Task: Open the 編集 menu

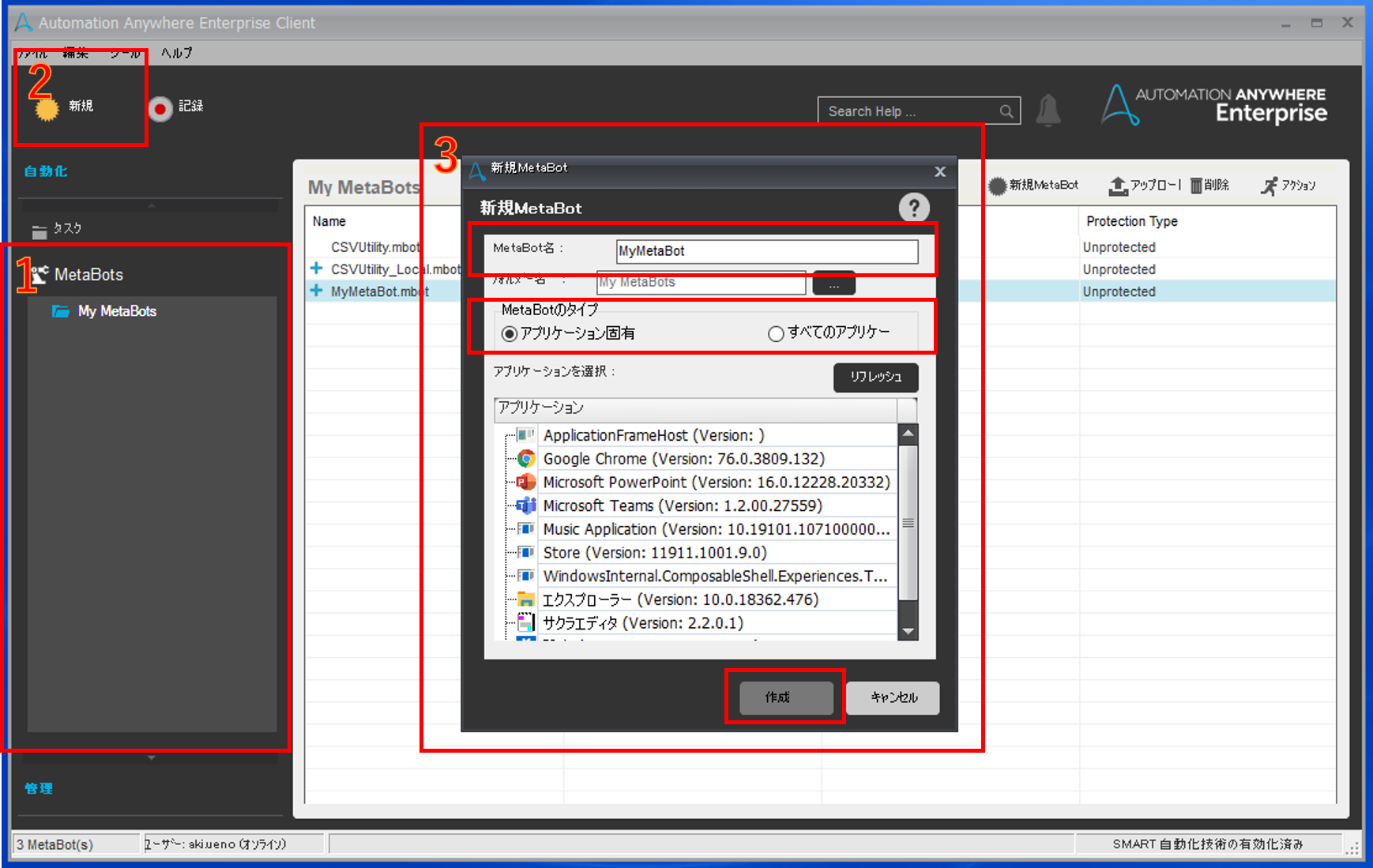Action: point(76,54)
